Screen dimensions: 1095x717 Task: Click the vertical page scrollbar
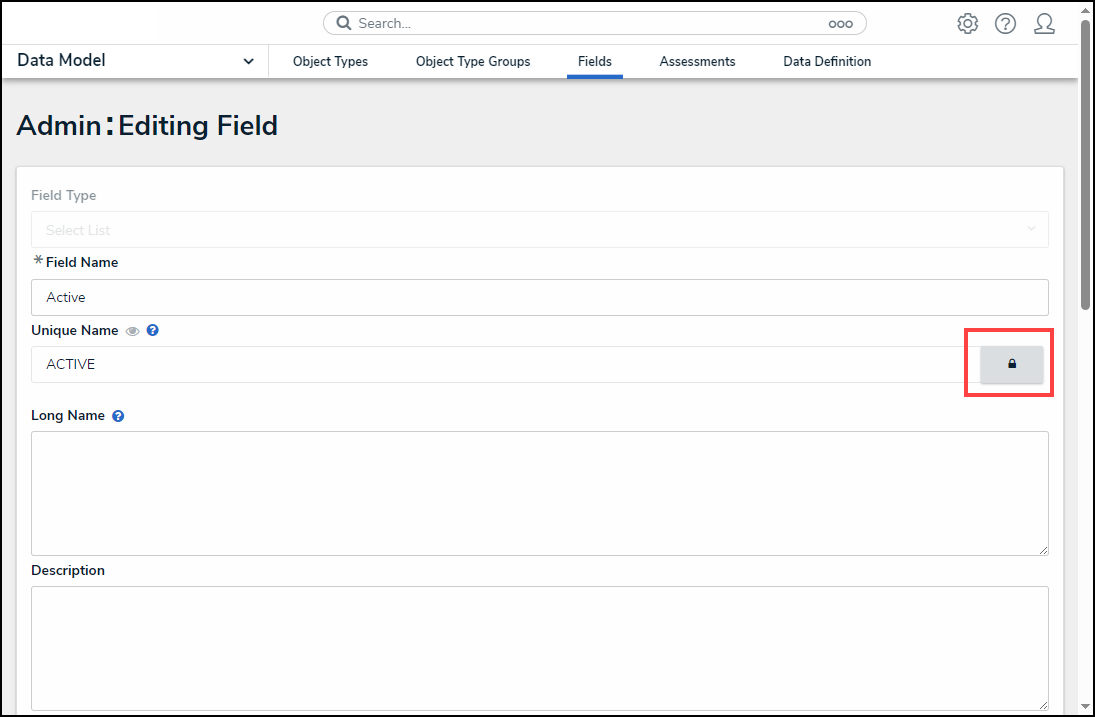coord(1086,160)
